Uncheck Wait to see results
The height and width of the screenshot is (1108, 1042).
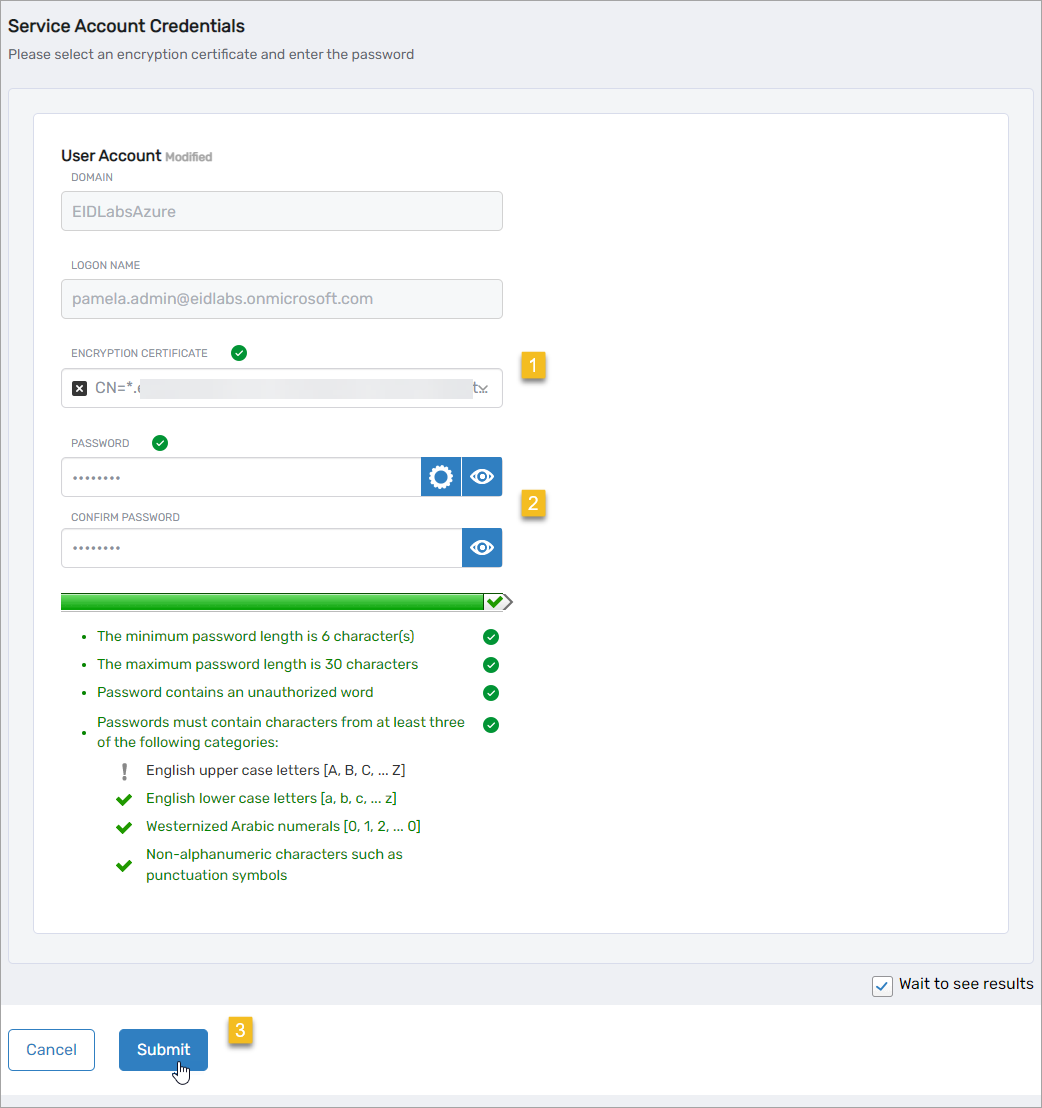[x=881, y=985]
